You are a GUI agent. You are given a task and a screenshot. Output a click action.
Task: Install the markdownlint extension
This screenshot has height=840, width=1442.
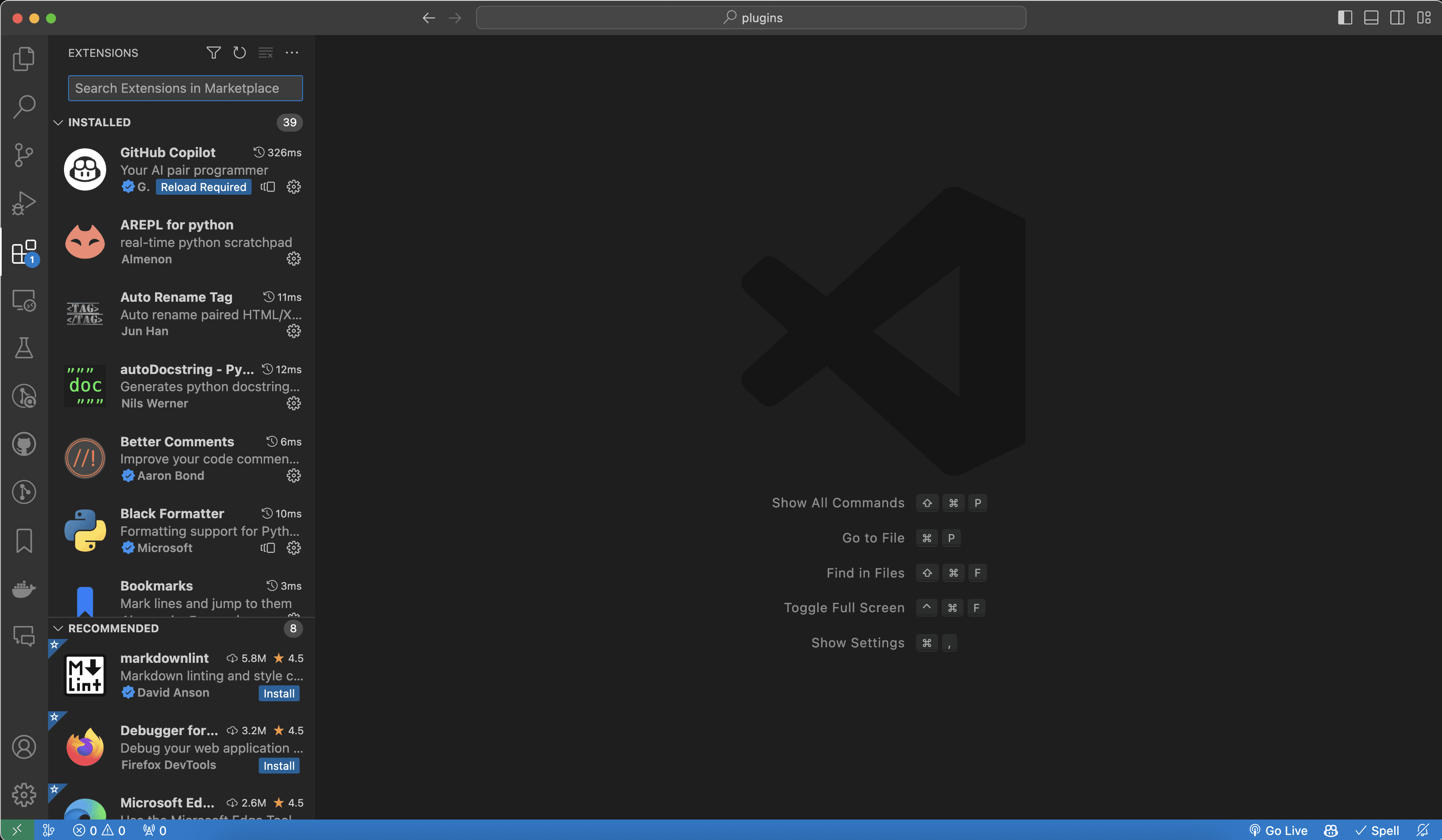click(x=279, y=693)
